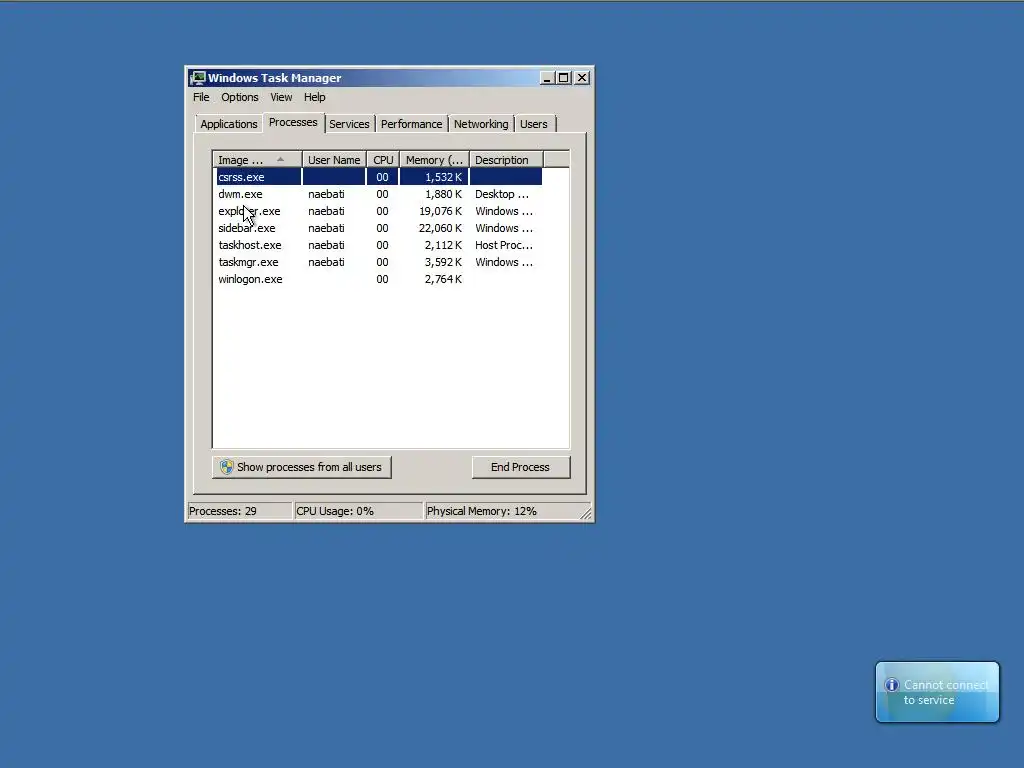The width and height of the screenshot is (1024, 768).
Task: Click the Cannot connect to service notification
Action: 937,692
